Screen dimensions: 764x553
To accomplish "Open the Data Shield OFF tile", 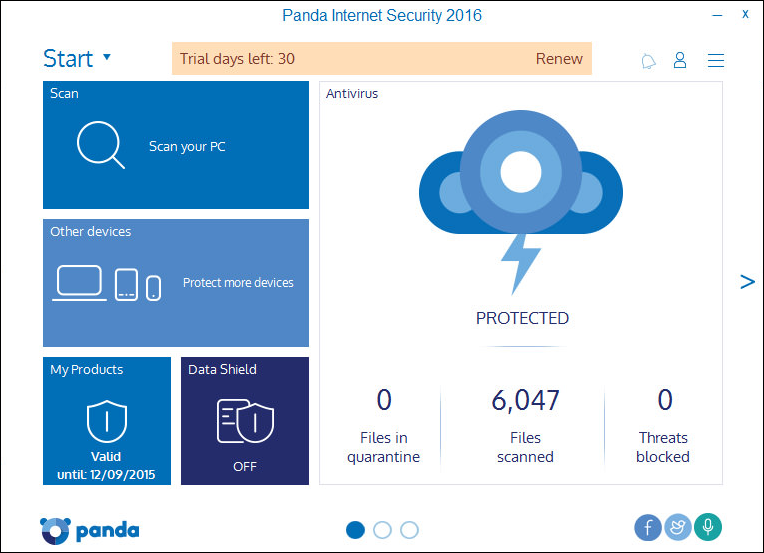I will point(245,421).
